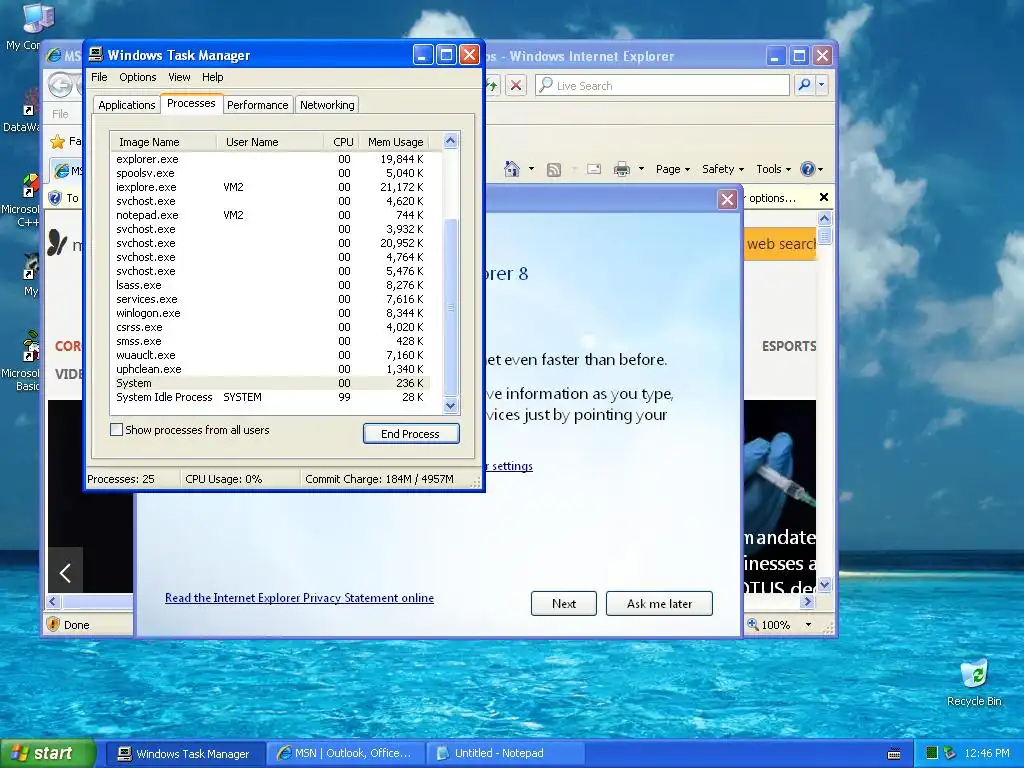Click the security shield icon in IE status bar
Viewport: 1024px width, 768px height.
point(54,624)
